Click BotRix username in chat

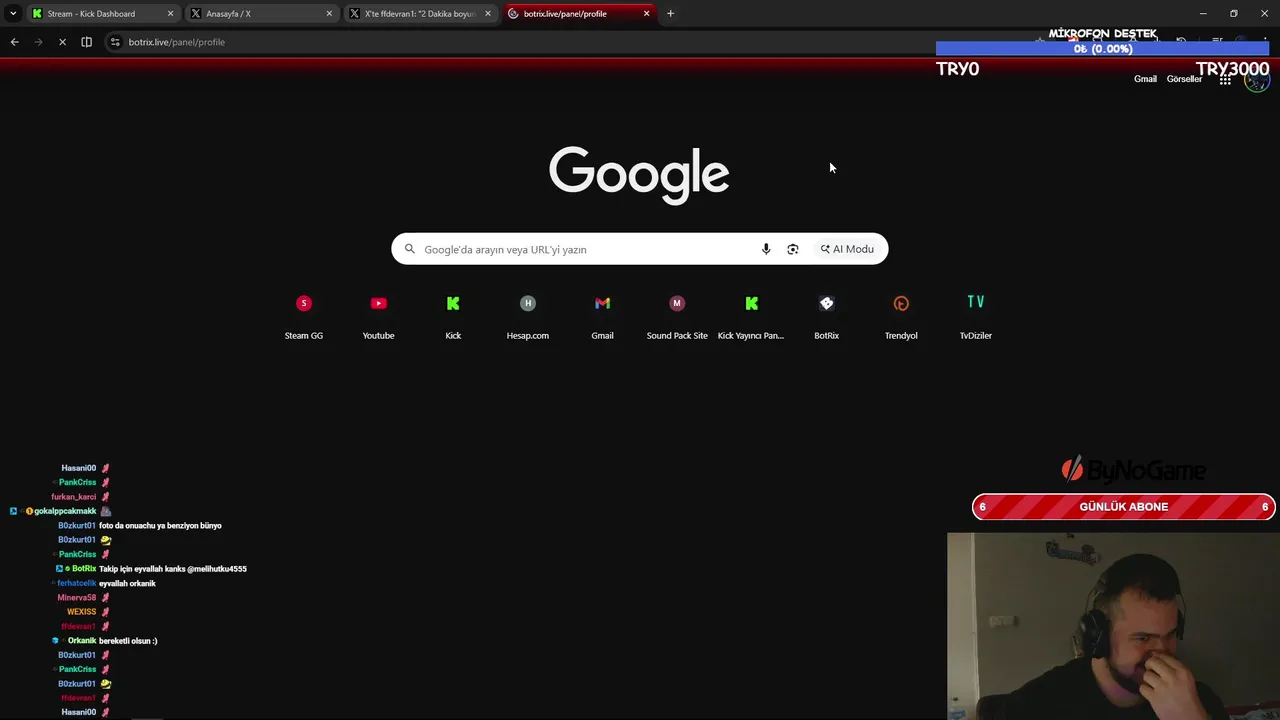[x=84, y=569]
